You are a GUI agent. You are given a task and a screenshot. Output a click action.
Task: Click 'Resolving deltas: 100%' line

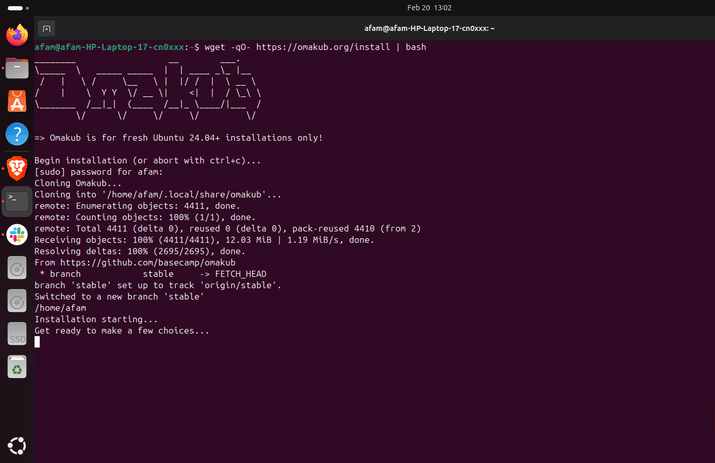(140, 251)
